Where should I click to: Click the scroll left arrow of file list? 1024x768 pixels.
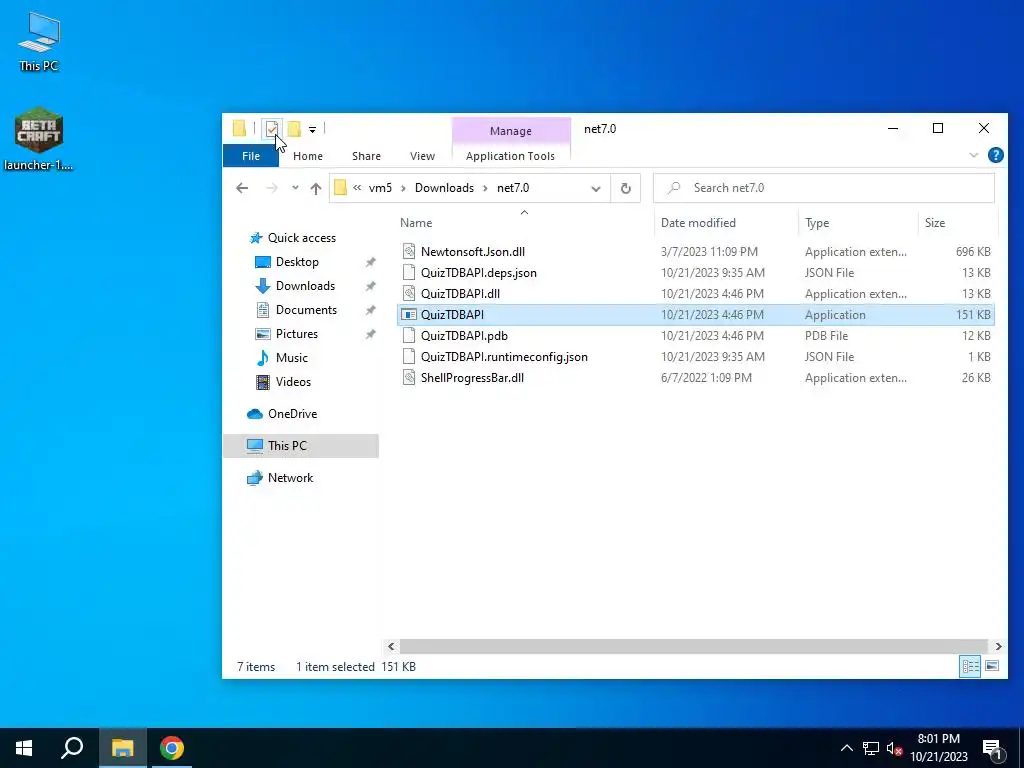tap(391, 647)
